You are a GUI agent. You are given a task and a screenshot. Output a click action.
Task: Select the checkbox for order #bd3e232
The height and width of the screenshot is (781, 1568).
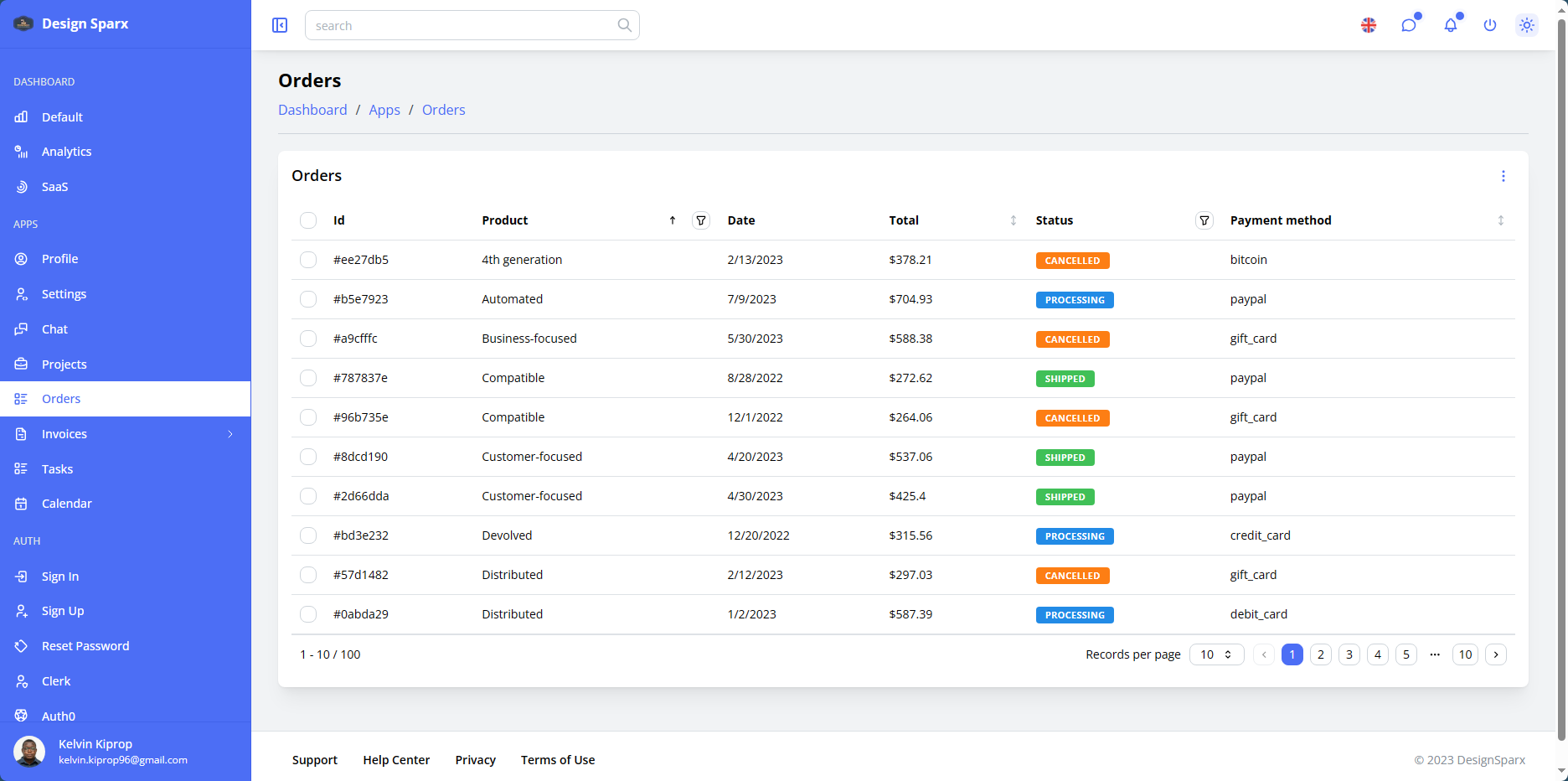click(308, 535)
